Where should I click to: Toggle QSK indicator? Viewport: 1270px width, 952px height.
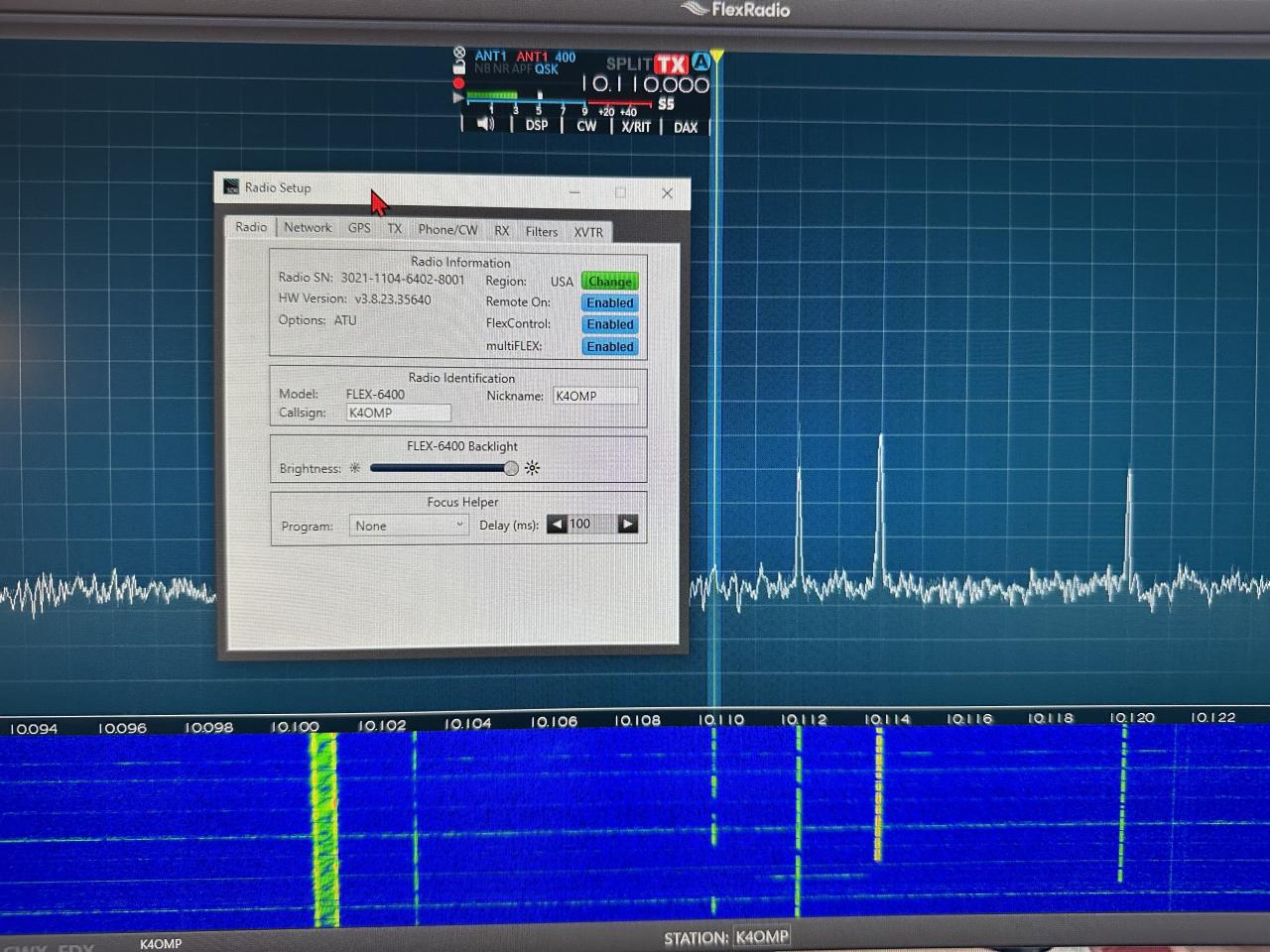click(x=547, y=69)
